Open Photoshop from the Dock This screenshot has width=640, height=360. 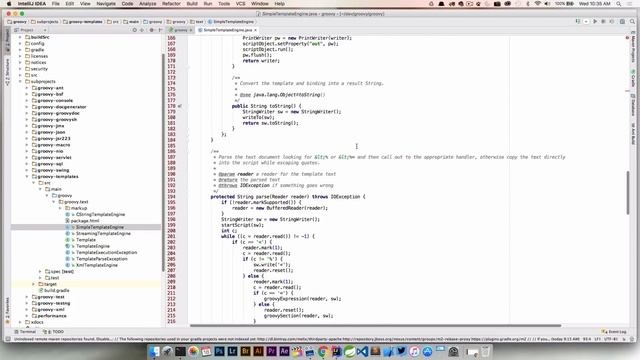(x=219, y=351)
